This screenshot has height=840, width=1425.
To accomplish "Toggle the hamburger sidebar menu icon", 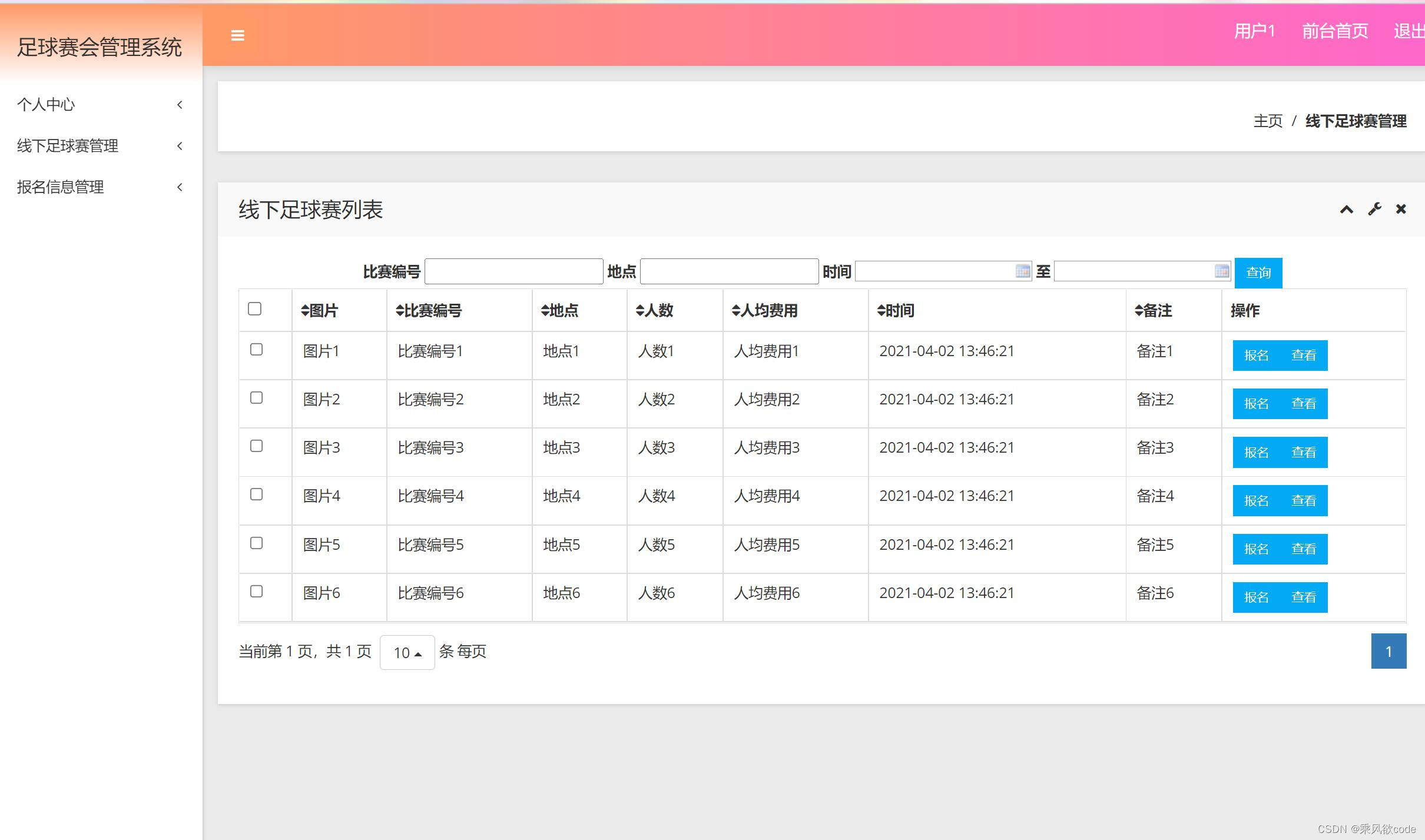I will coord(237,35).
